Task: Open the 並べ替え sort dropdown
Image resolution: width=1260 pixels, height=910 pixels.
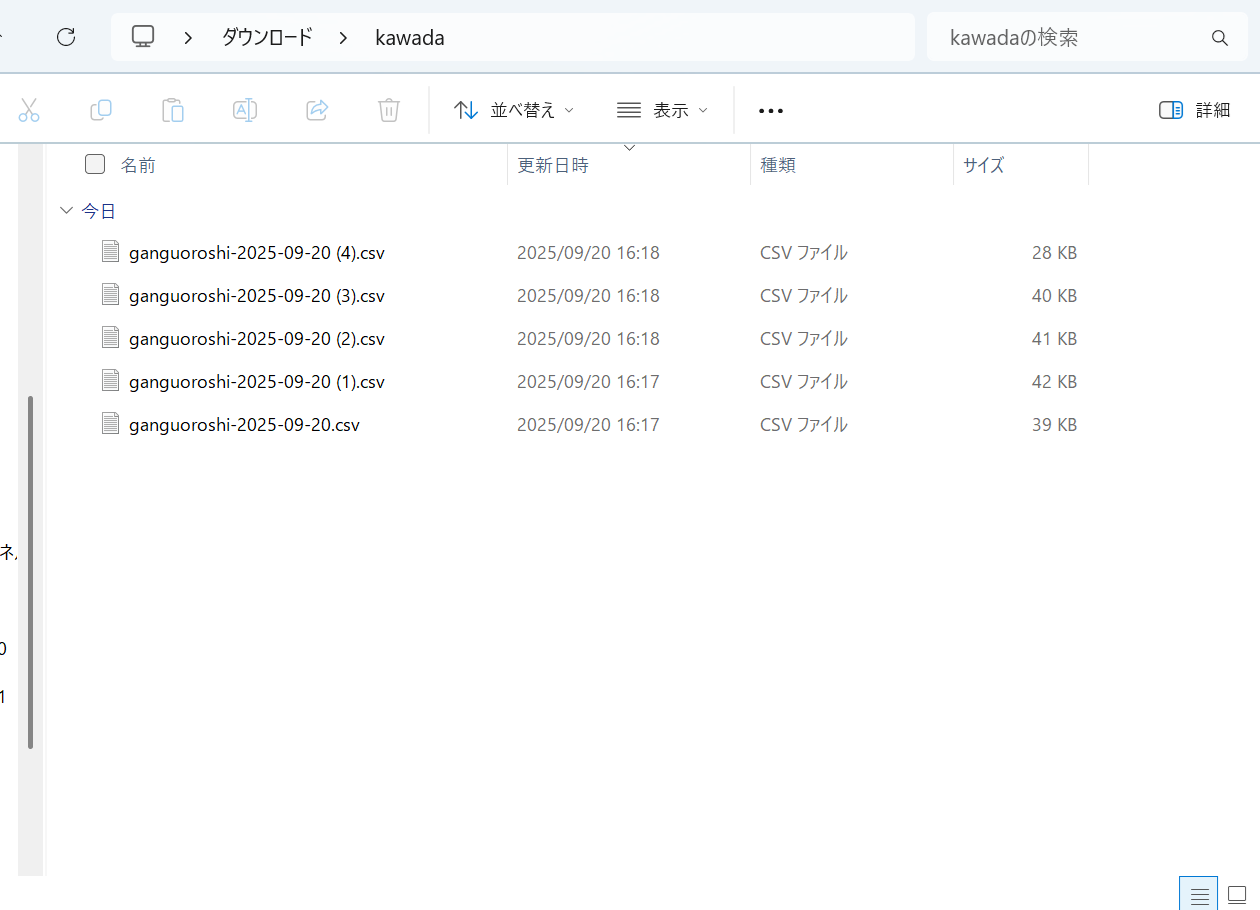Action: [x=514, y=110]
